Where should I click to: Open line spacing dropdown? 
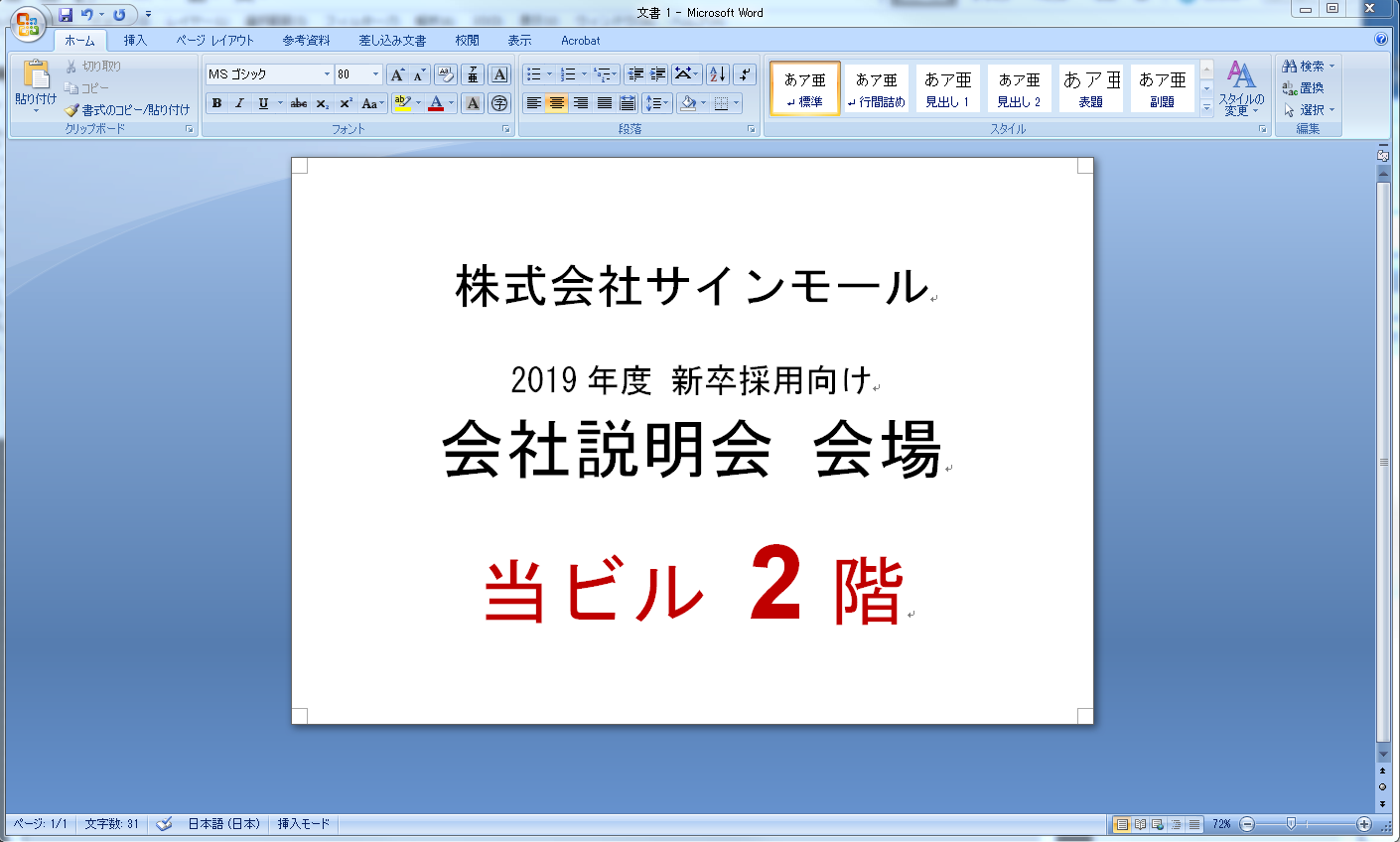(x=657, y=103)
